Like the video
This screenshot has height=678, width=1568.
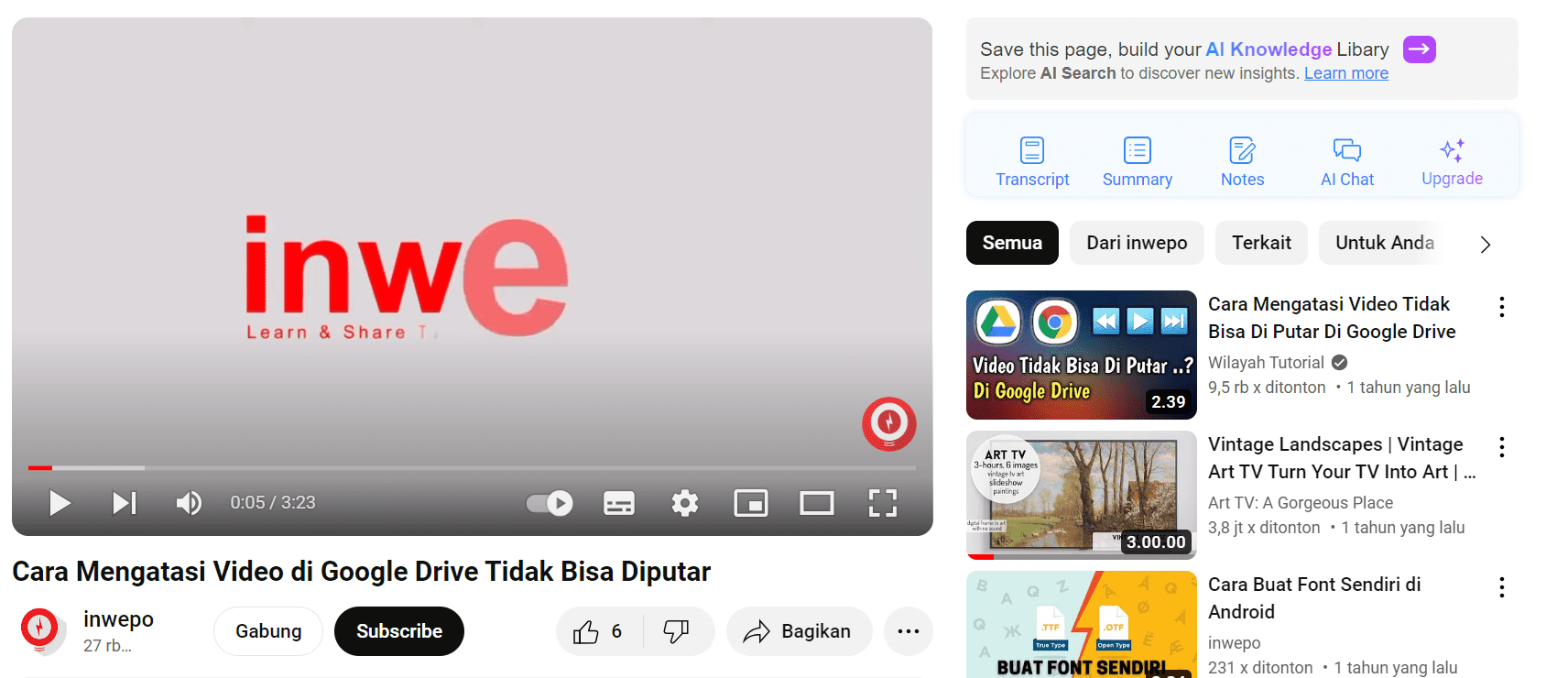coord(599,631)
